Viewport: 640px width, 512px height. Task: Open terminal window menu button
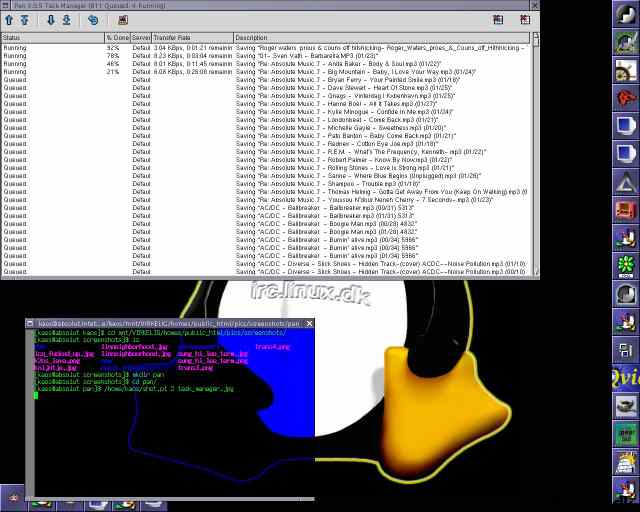30,324
